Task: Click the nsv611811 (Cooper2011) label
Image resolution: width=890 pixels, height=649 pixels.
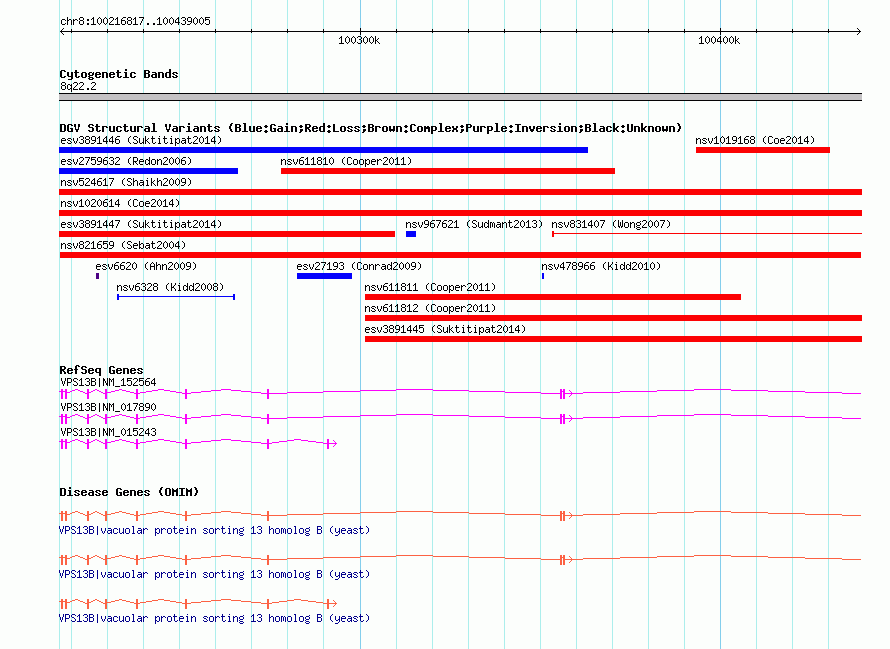Action: point(430,287)
